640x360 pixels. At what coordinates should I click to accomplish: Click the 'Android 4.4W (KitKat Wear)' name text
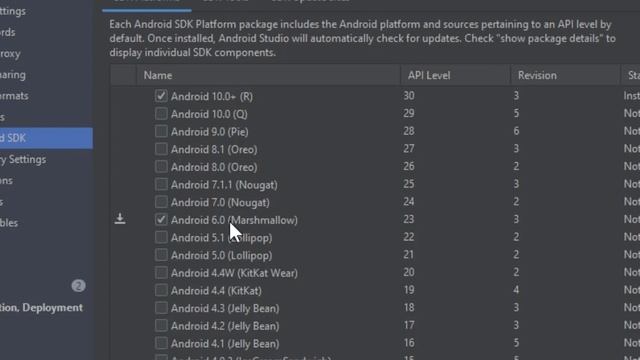pyautogui.click(x=234, y=273)
